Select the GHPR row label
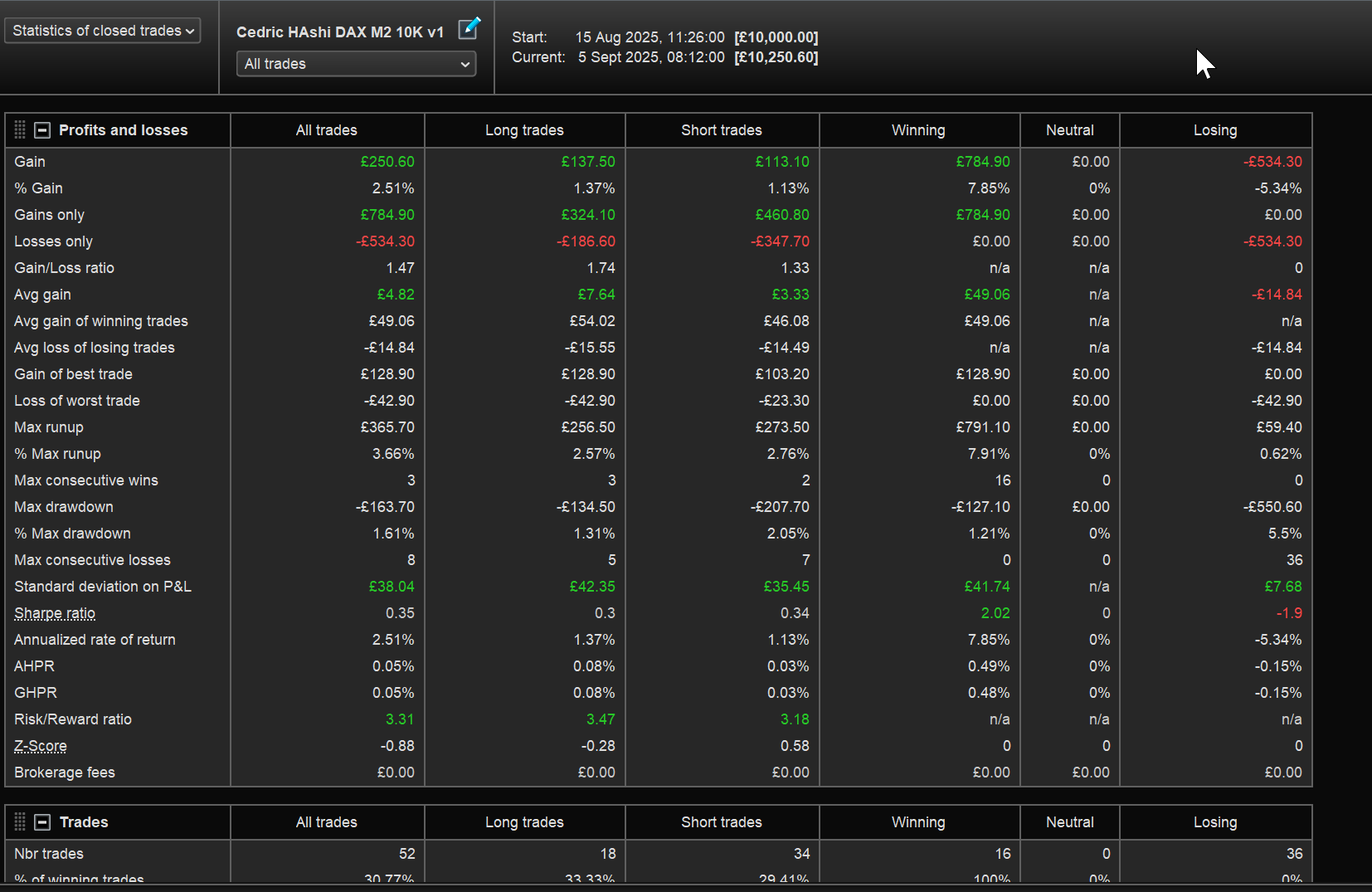This screenshot has width=1372, height=892. 36,693
